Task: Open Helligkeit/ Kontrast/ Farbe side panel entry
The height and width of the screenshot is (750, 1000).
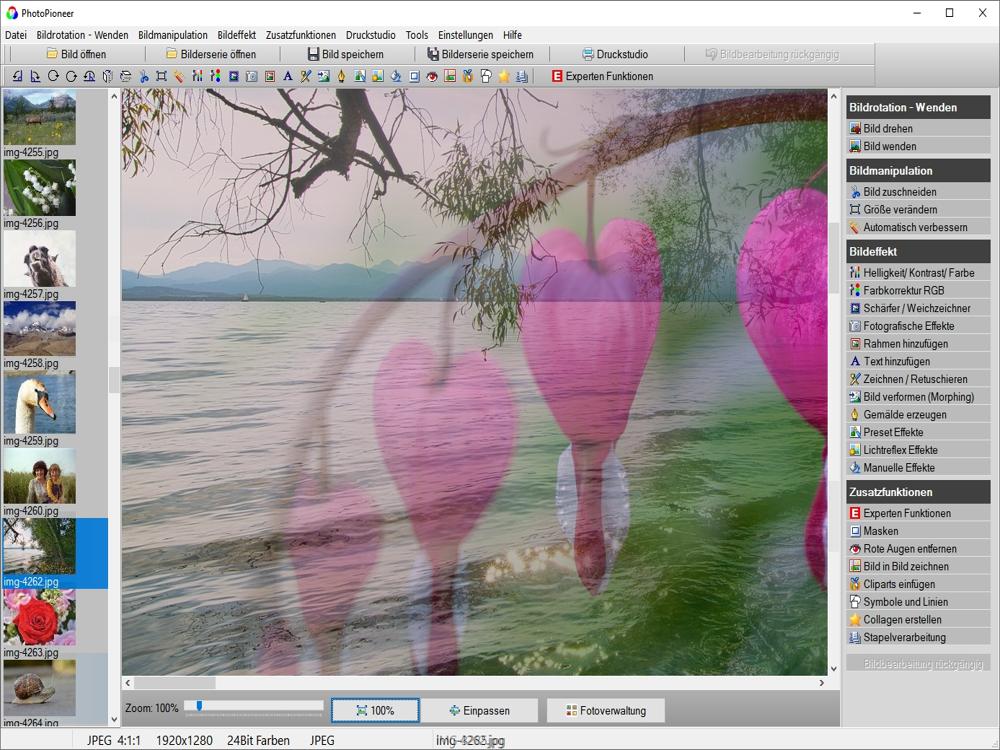Action: pyautogui.click(x=918, y=273)
